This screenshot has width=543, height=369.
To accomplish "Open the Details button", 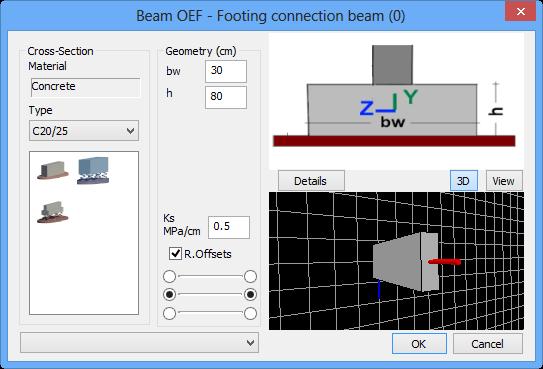I will [311, 181].
